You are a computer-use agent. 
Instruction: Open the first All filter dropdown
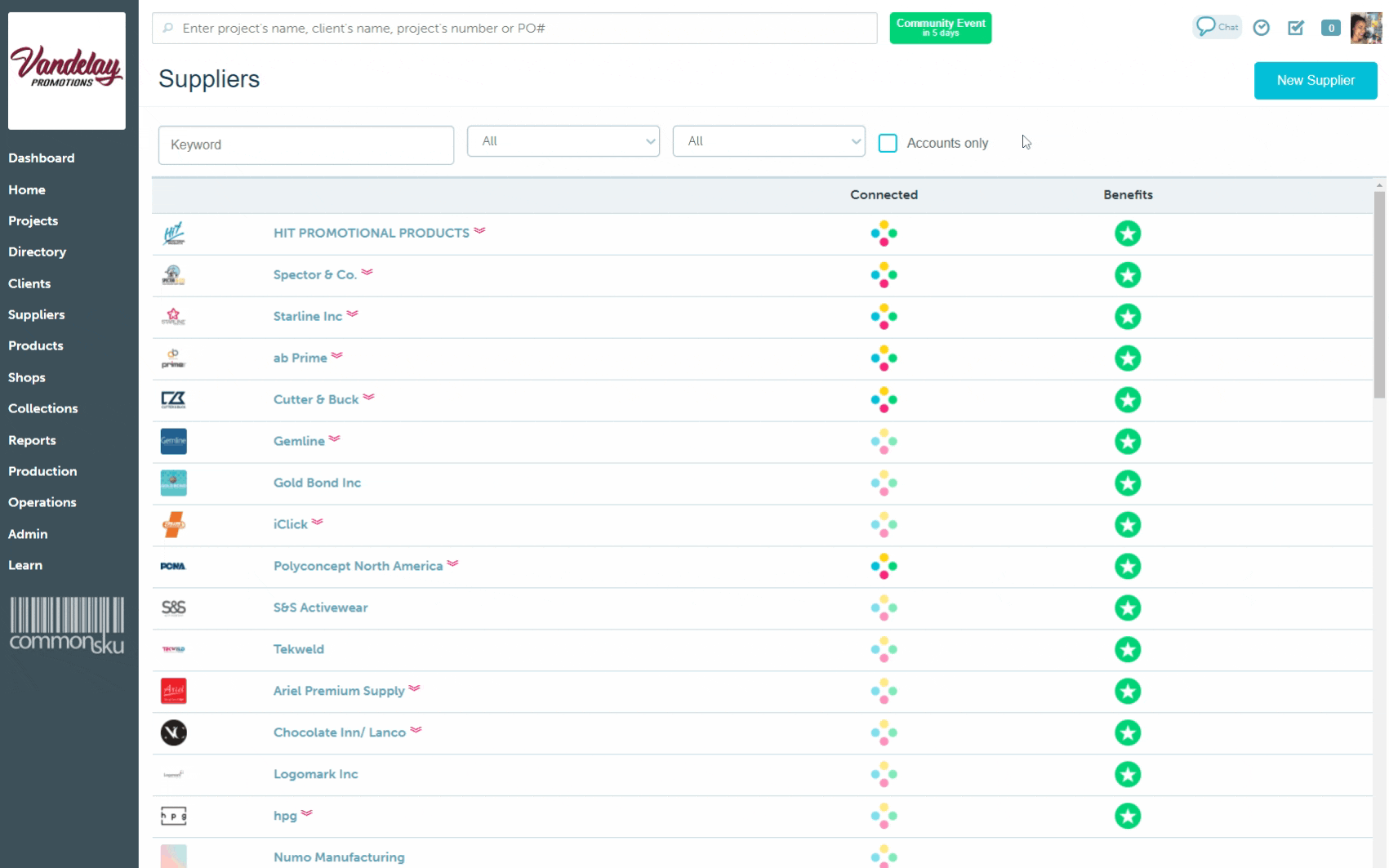tap(563, 141)
